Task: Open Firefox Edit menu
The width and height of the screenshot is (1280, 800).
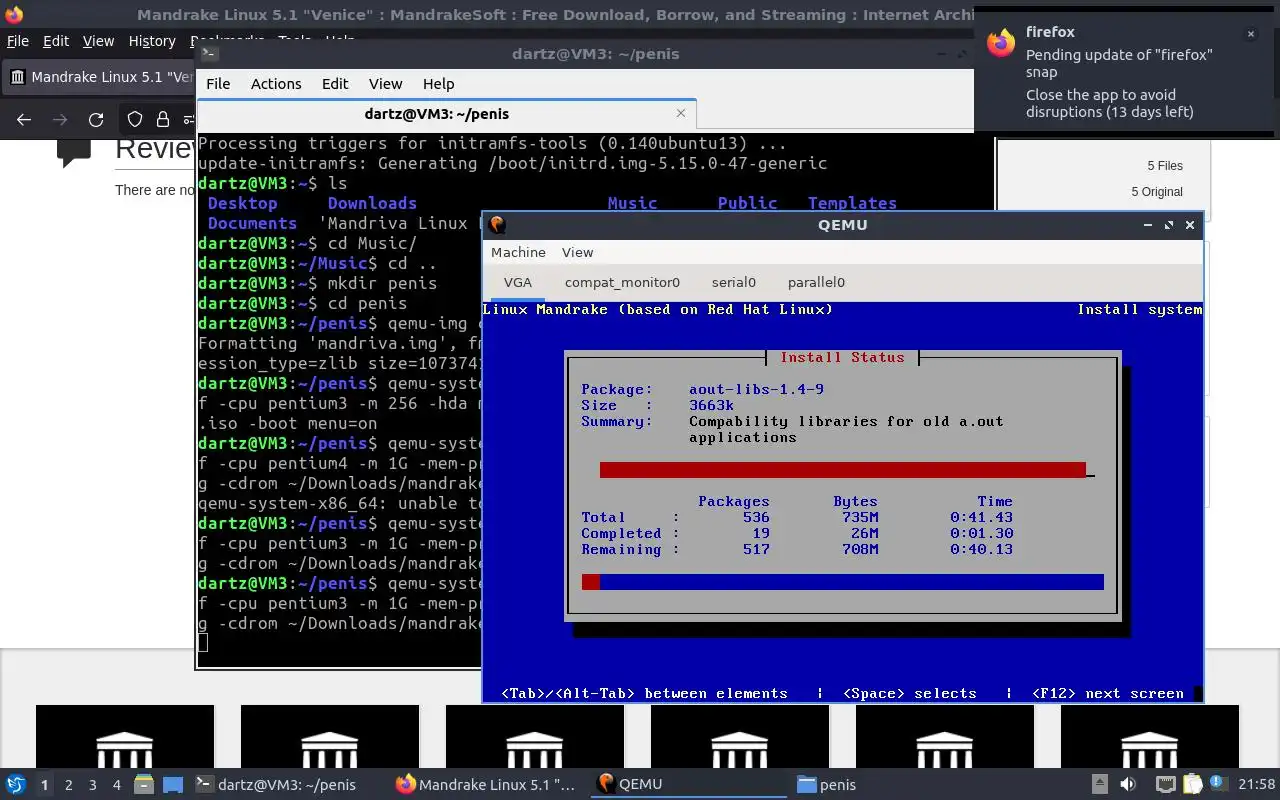Action: tap(56, 41)
